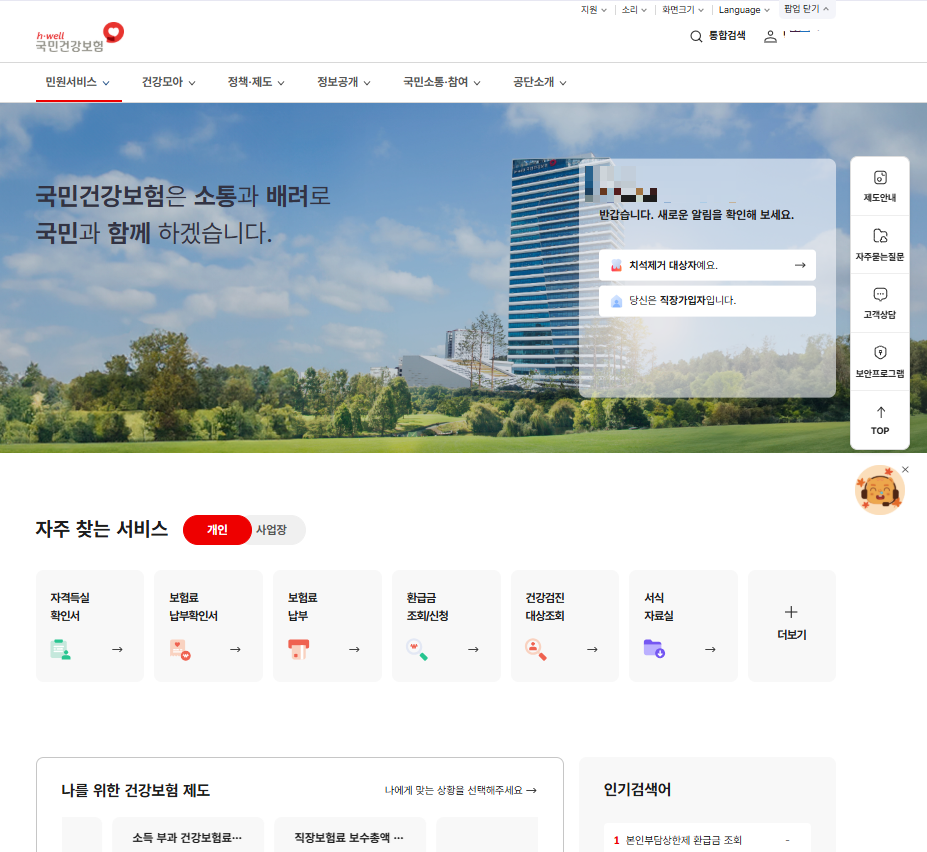The width and height of the screenshot is (927, 852).
Task: Click the 나에게 맞는 상황을 선택해주세요 link
Action: click(460, 789)
